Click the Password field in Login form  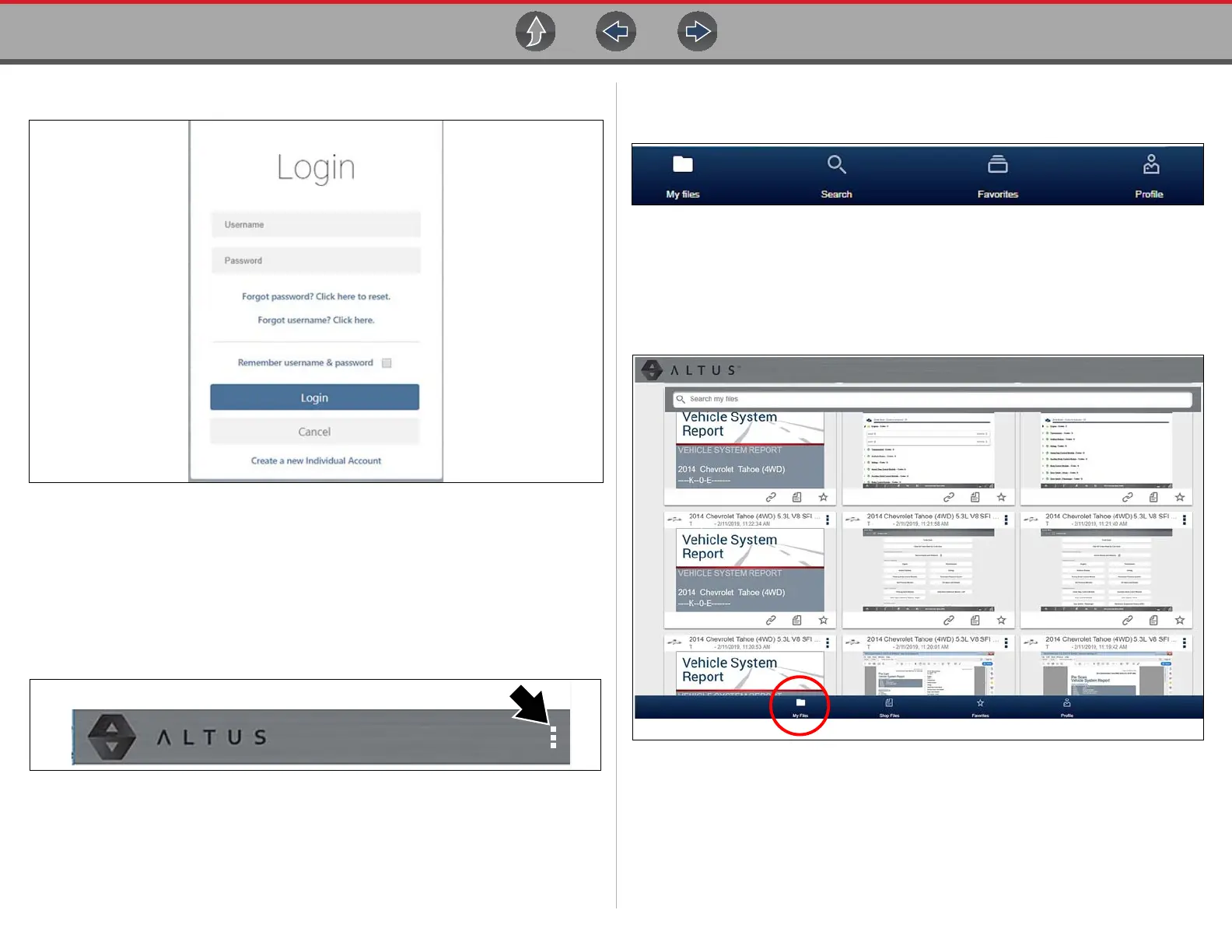[x=316, y=261]
